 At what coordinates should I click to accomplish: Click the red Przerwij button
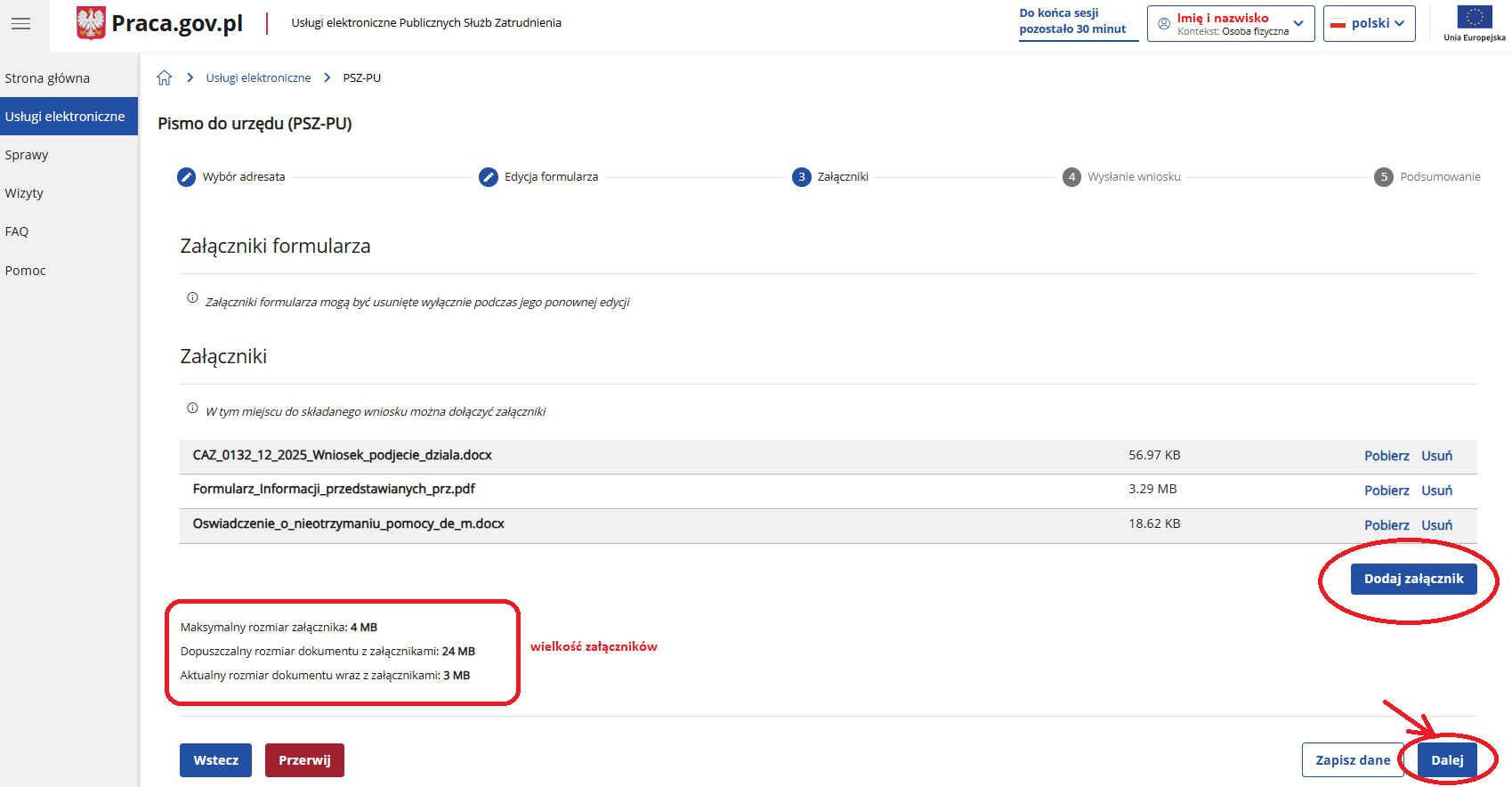304,760
